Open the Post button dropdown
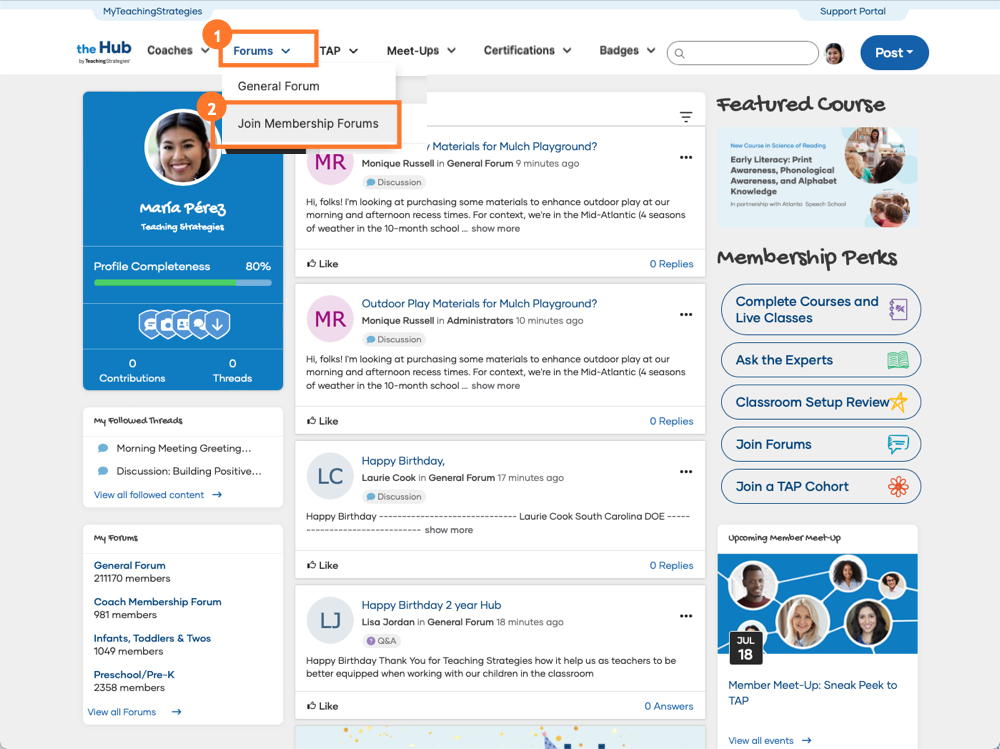Screen dimensions: 1000x749 coord(894,53)
